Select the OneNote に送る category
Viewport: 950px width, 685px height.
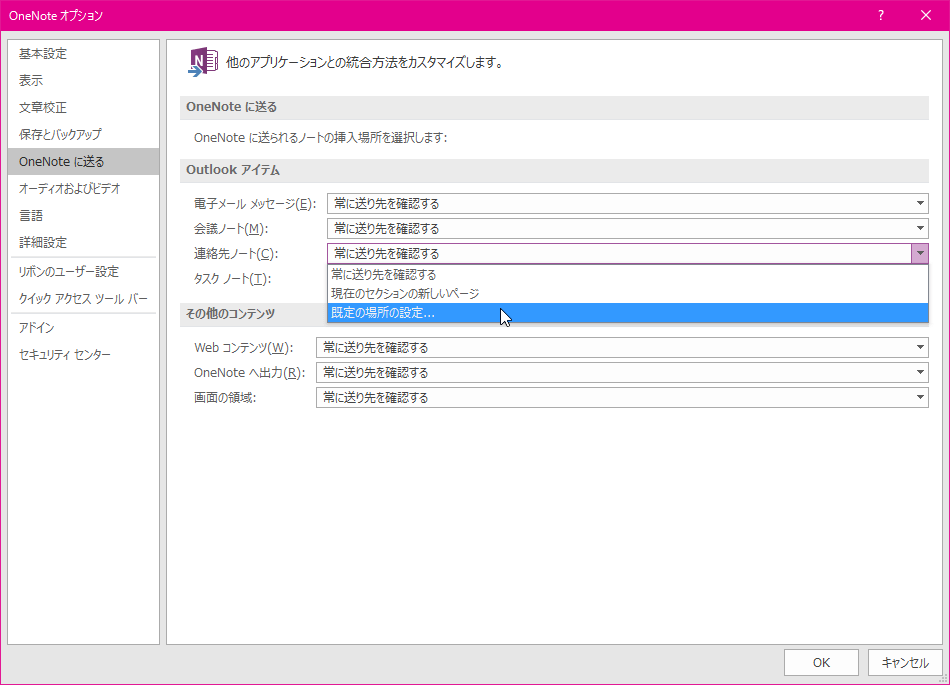(84, 161)
